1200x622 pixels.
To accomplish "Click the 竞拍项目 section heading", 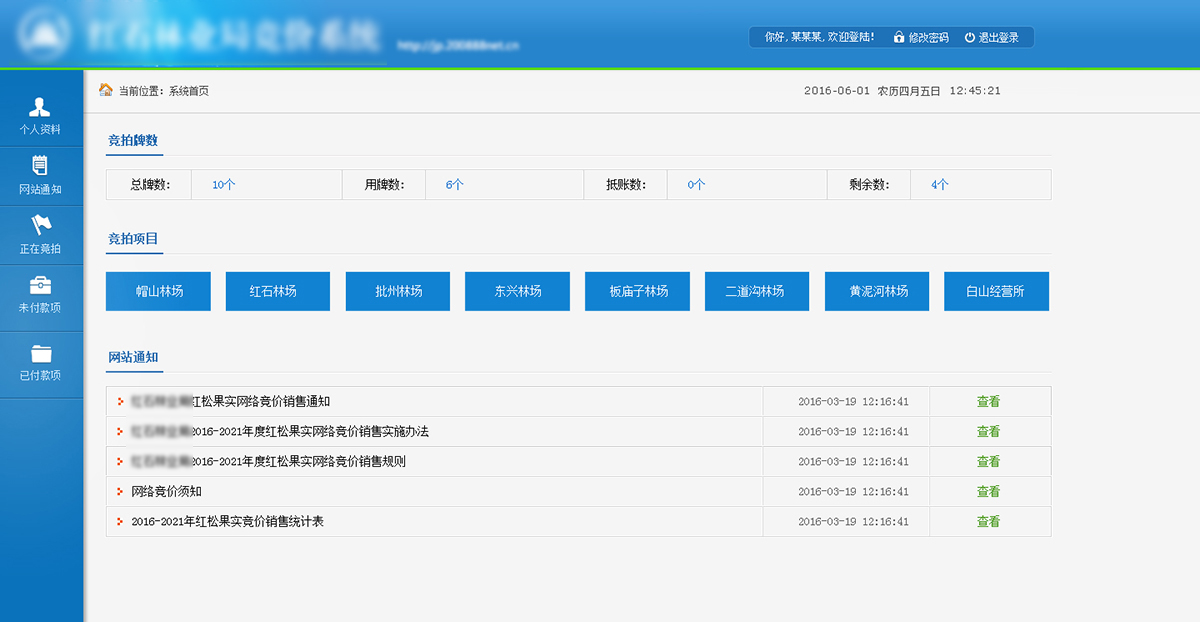I will tap(133, 239).
